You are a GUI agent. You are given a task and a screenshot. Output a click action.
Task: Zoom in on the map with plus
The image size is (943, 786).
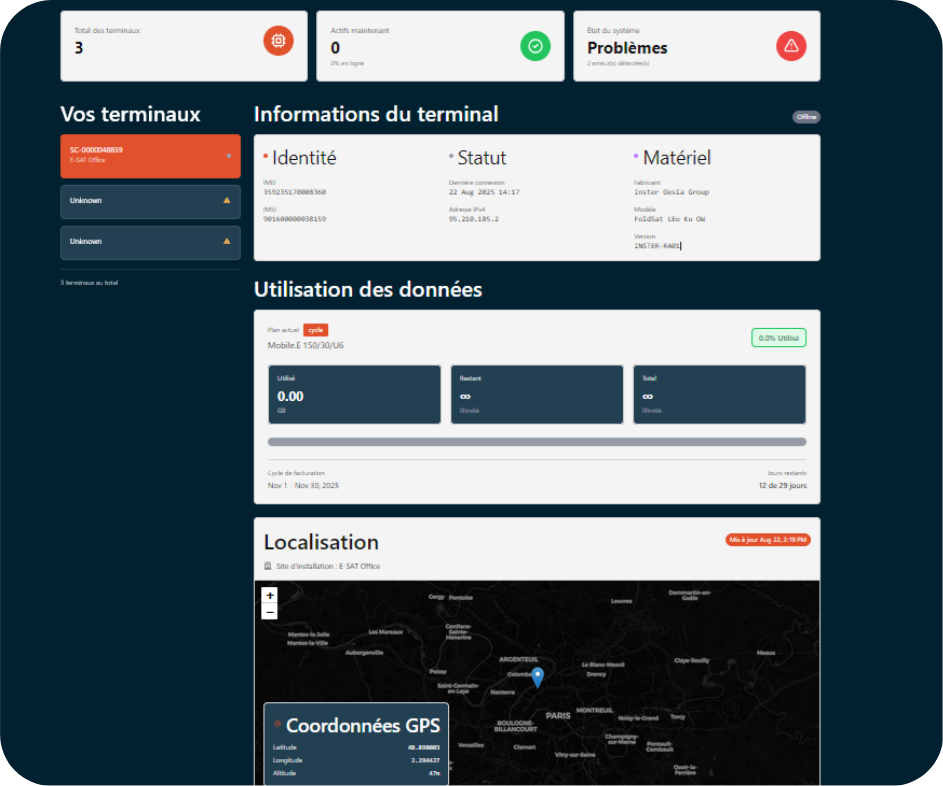coord(269,595)
